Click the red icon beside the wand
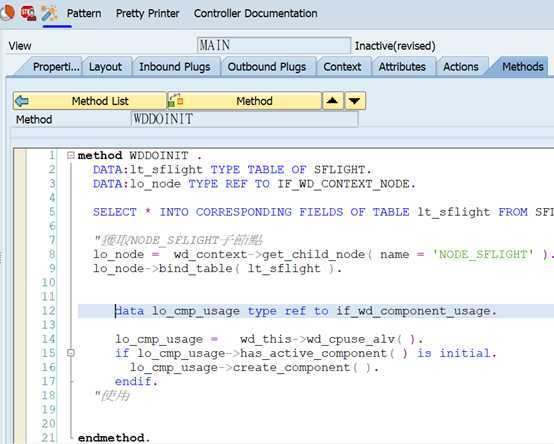554x444 pixels. (28, 13)
